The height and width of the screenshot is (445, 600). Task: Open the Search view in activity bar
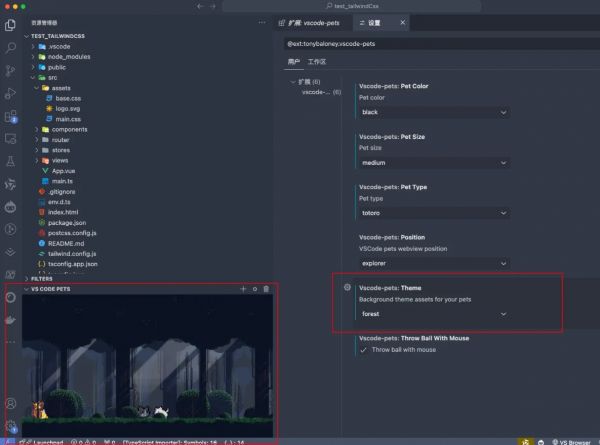11,47
